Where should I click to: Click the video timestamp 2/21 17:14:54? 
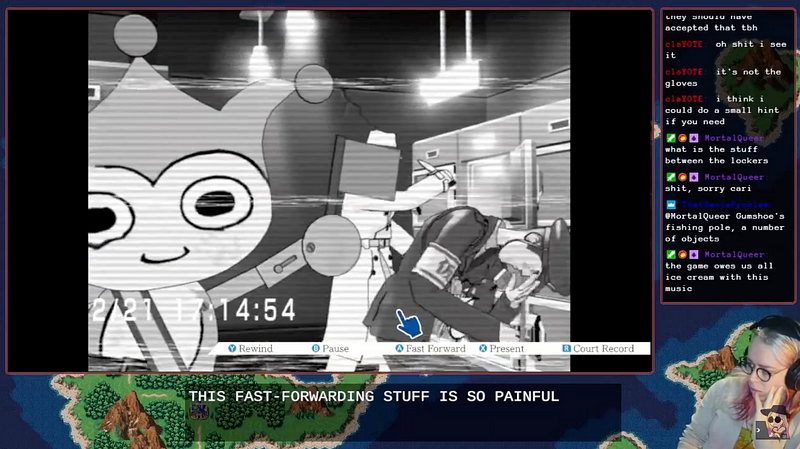point(194,310)
